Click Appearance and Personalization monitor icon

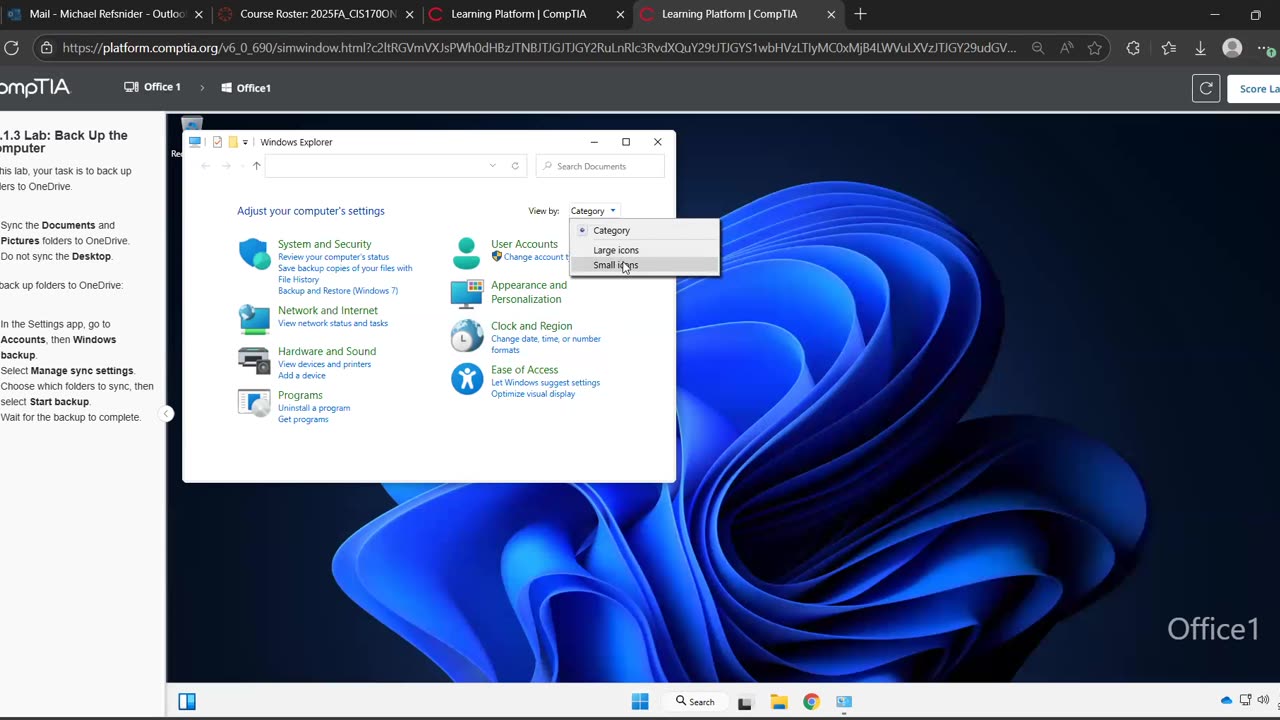coord(466,293)
